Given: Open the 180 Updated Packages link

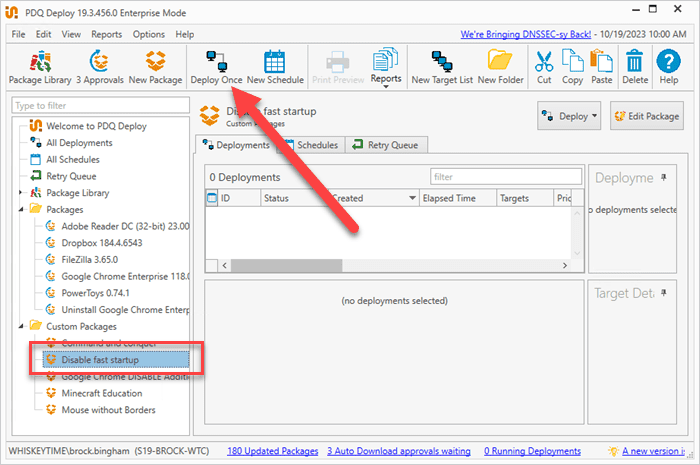Looking at the screenshot, I should 273,451.
